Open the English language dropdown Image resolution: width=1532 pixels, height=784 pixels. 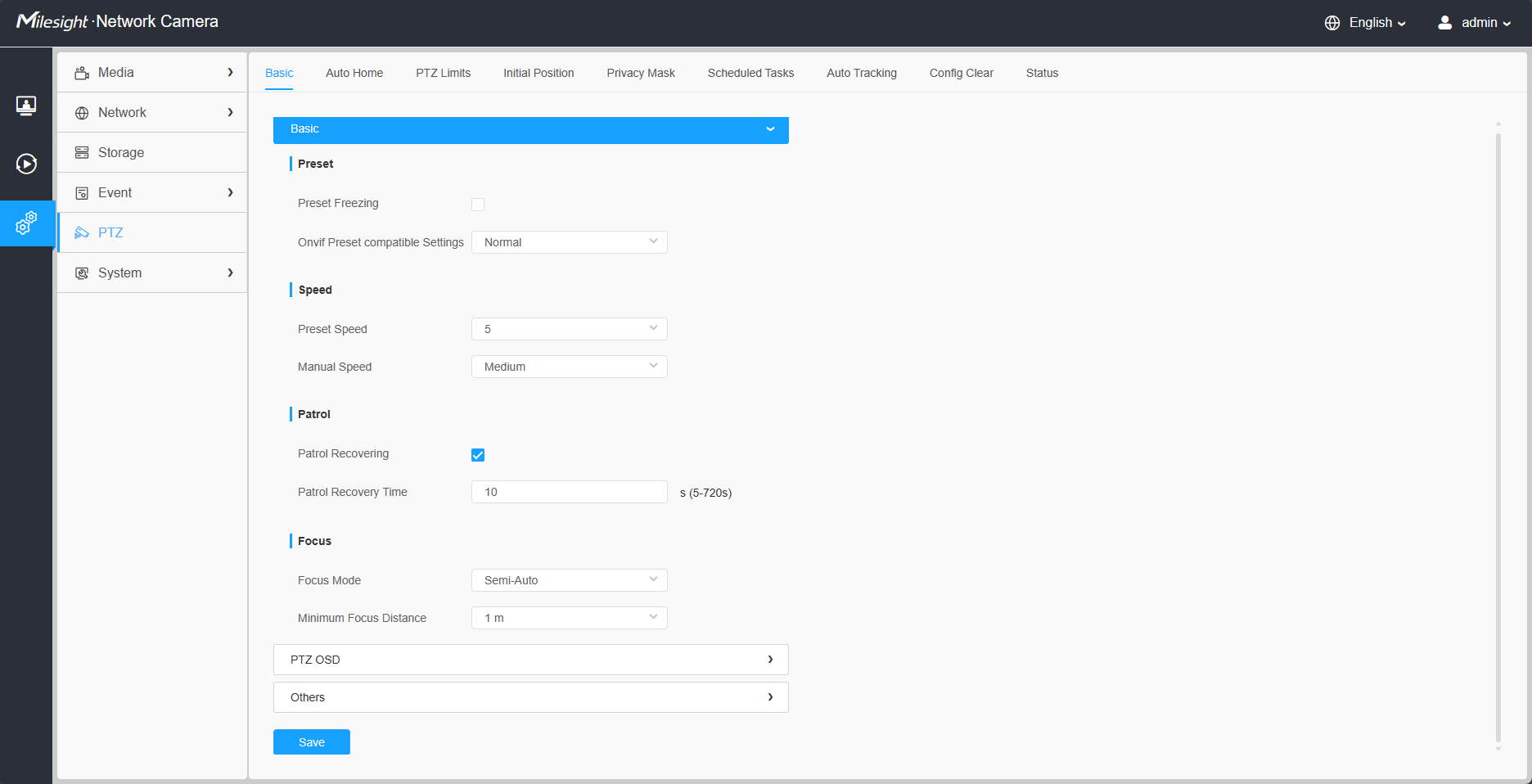point(1377,23)
